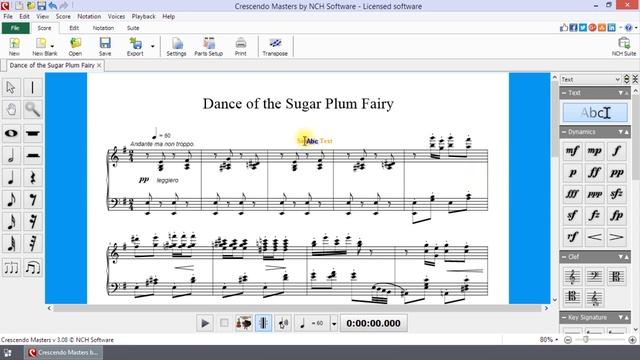Insert fp forte-piano dynamic
Image resolution: width=640 pixels, height=360 pixels.
616,215
